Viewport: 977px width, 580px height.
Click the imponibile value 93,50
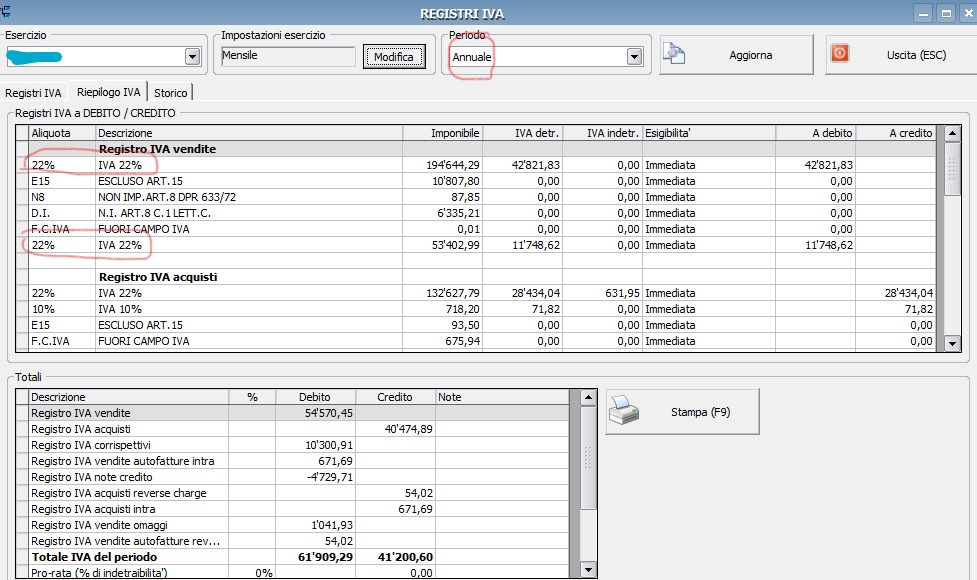pos(465,325)
